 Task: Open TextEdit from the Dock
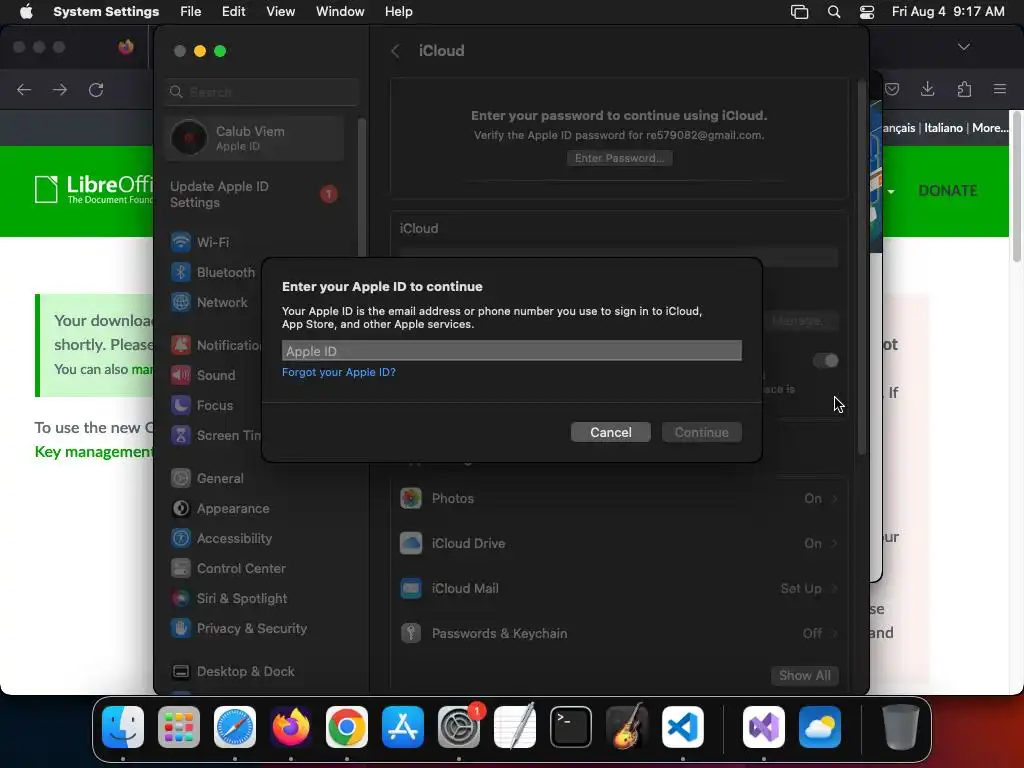tap(515, 727)
